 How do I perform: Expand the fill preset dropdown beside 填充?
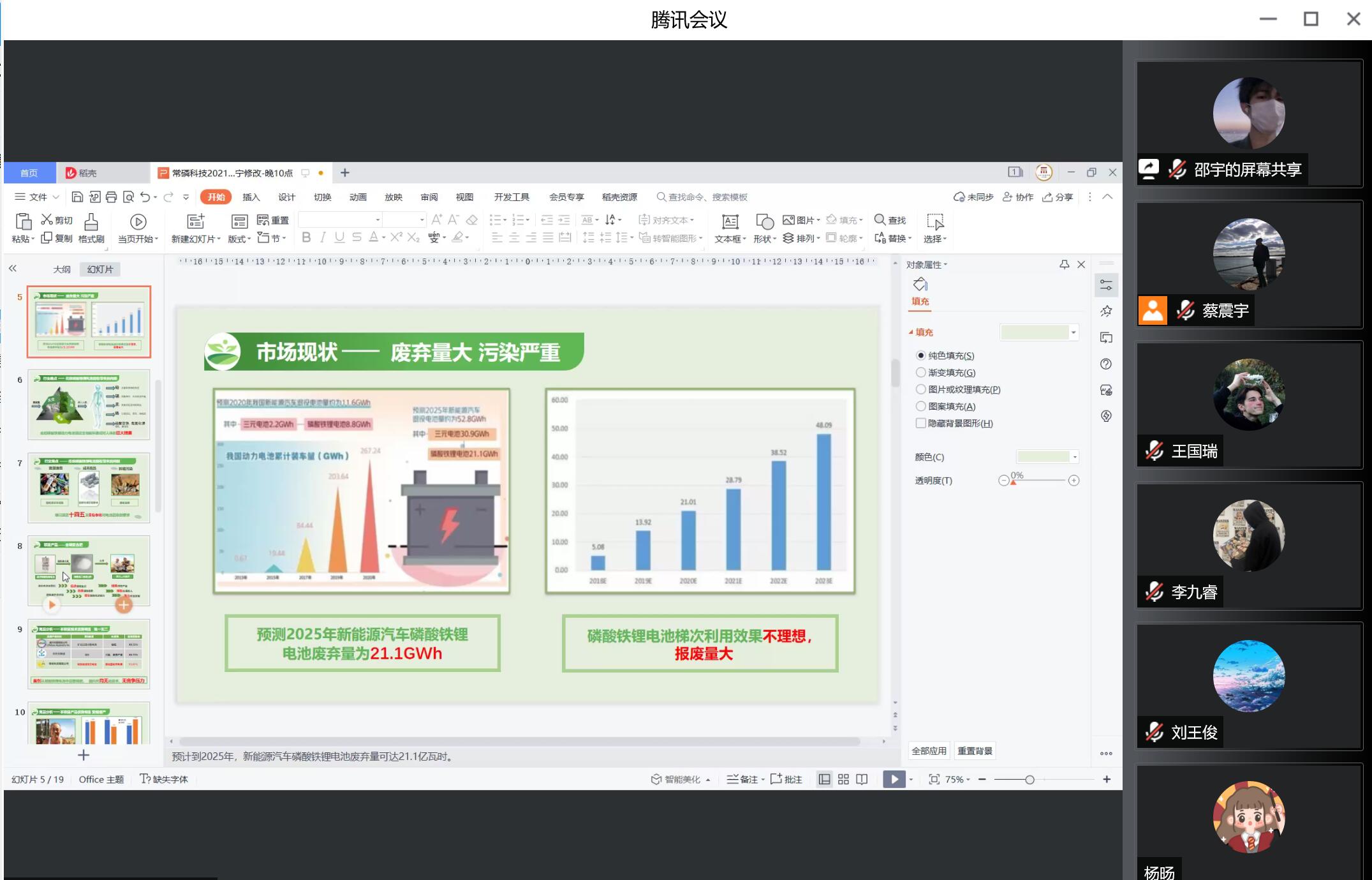click(1073, 332)
